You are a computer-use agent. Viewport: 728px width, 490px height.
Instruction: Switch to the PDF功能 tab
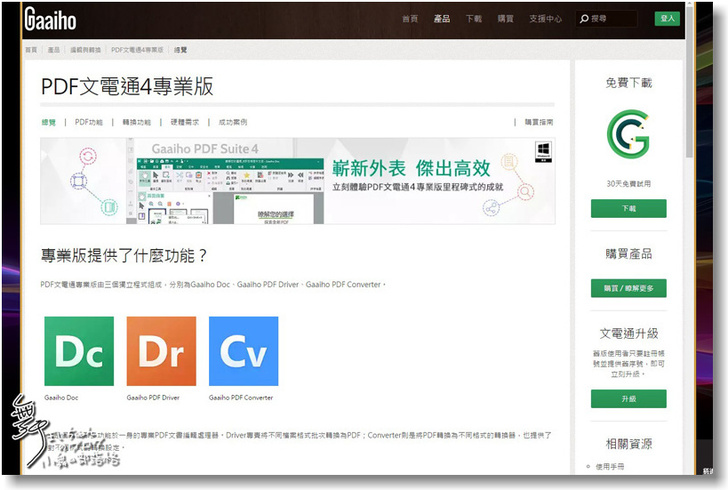click(89, 122)
